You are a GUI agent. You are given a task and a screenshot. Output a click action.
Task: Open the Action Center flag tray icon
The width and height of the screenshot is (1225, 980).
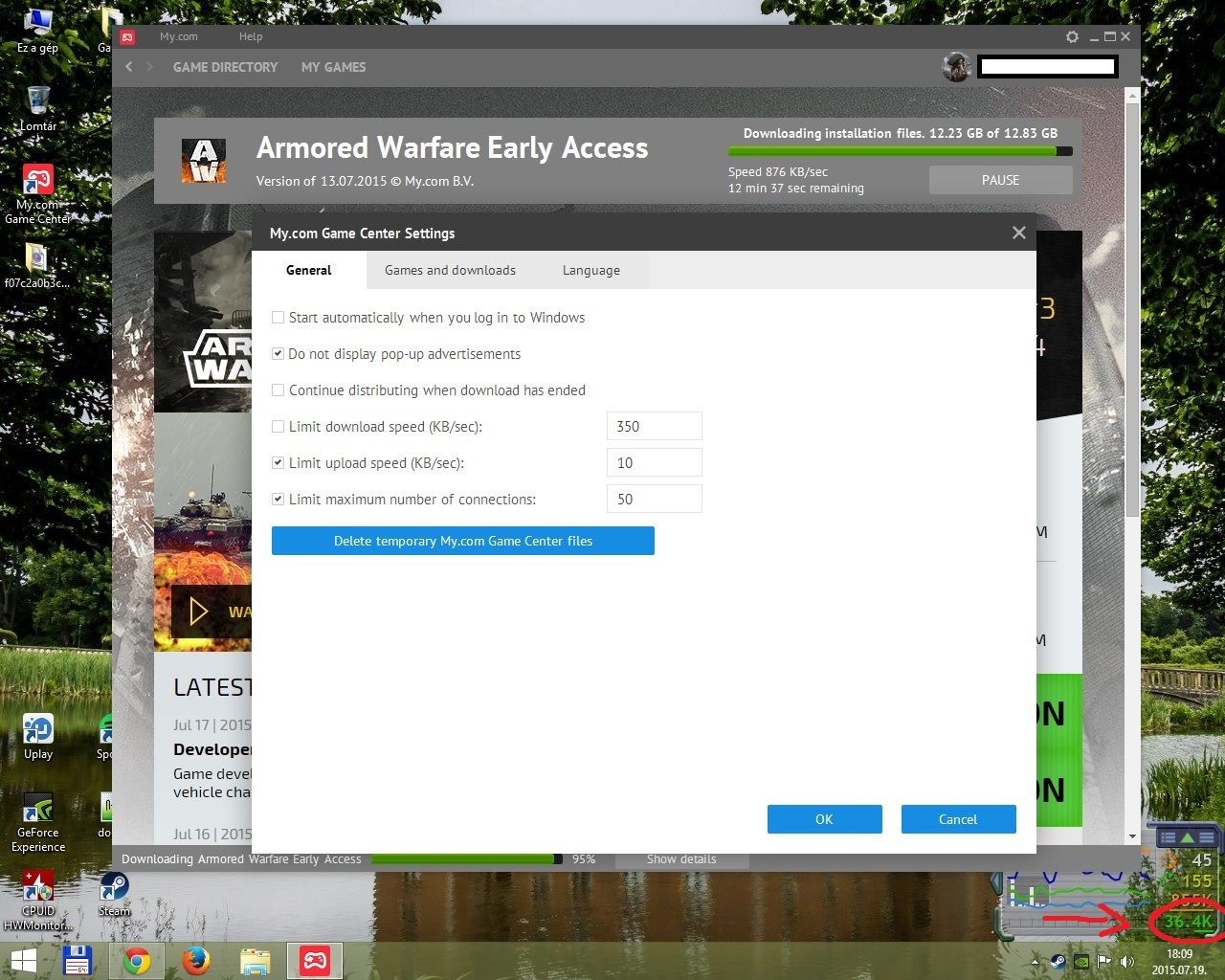pos(1104,962)
